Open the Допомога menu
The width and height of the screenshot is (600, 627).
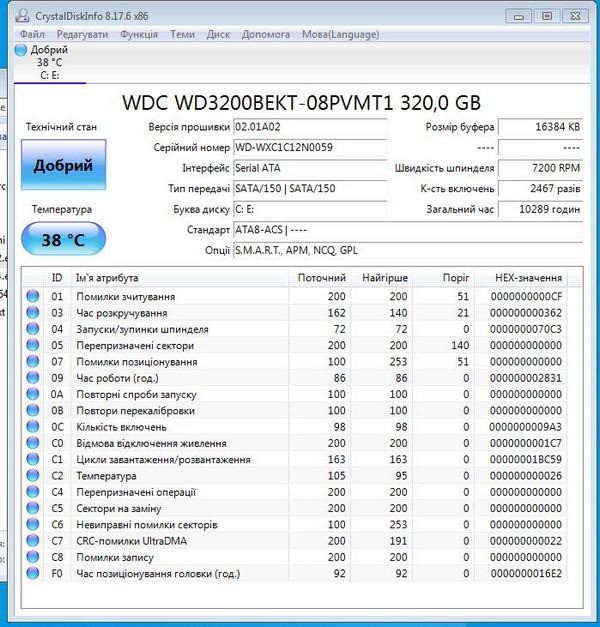[266, 34]
